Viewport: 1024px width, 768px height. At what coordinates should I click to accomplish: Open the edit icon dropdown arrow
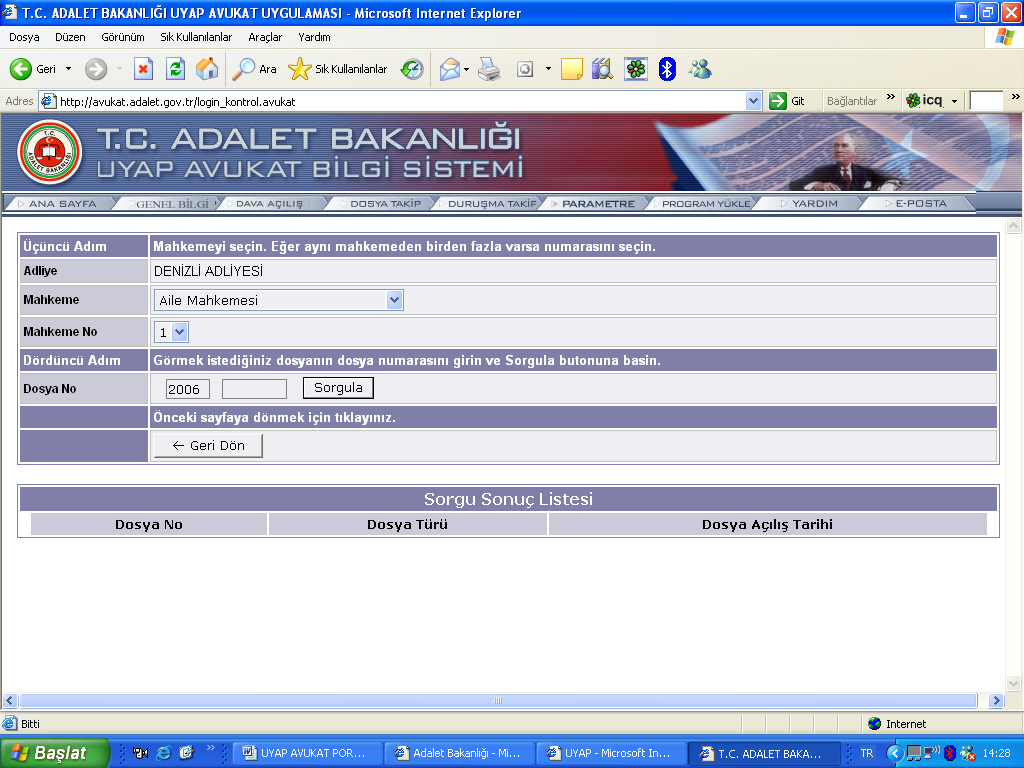(548, 69)
